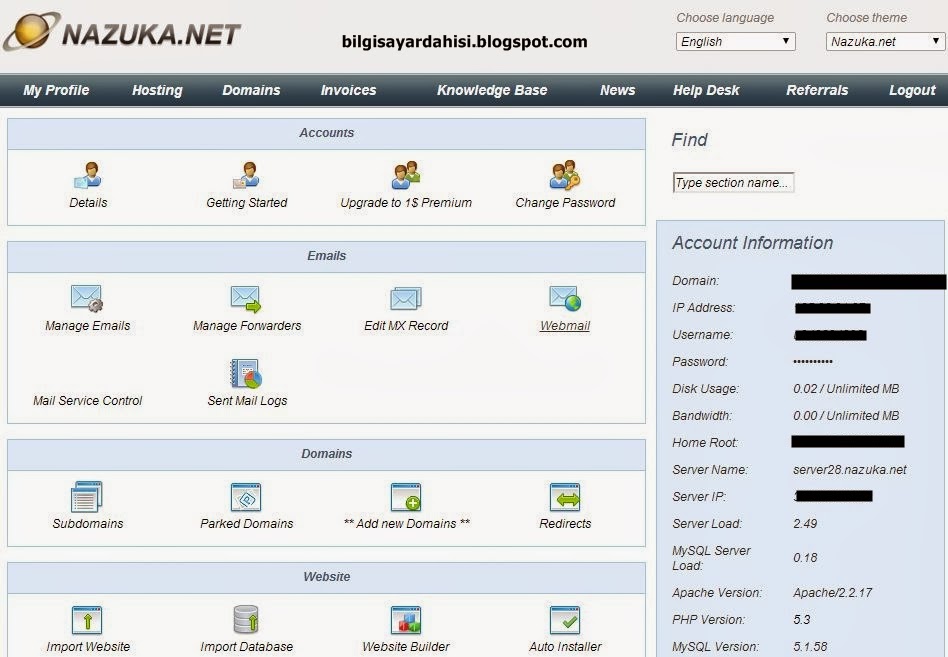
Task: Open the Webmail globe envelope icon
Action: pos(565,298)
